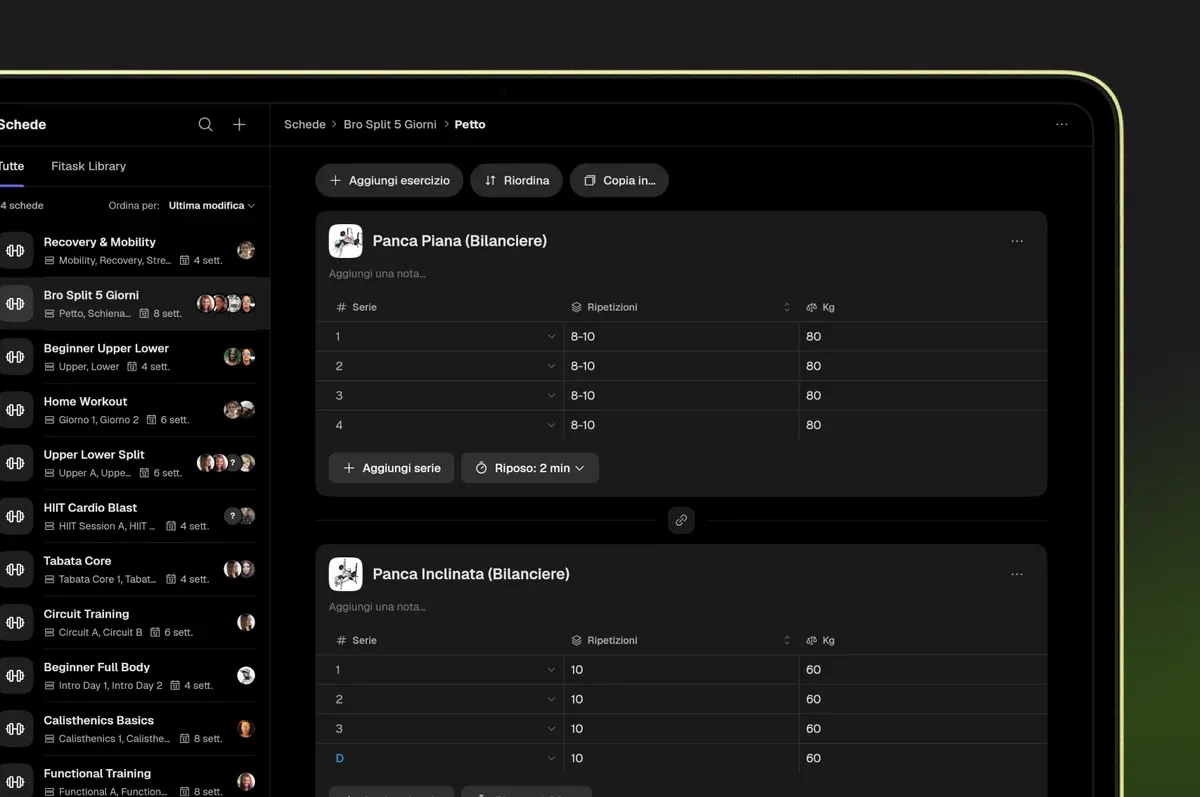Open the Riposo: 2 min dropdown
The width and height of the screenshot is (1200, 797).
(530, 468)
